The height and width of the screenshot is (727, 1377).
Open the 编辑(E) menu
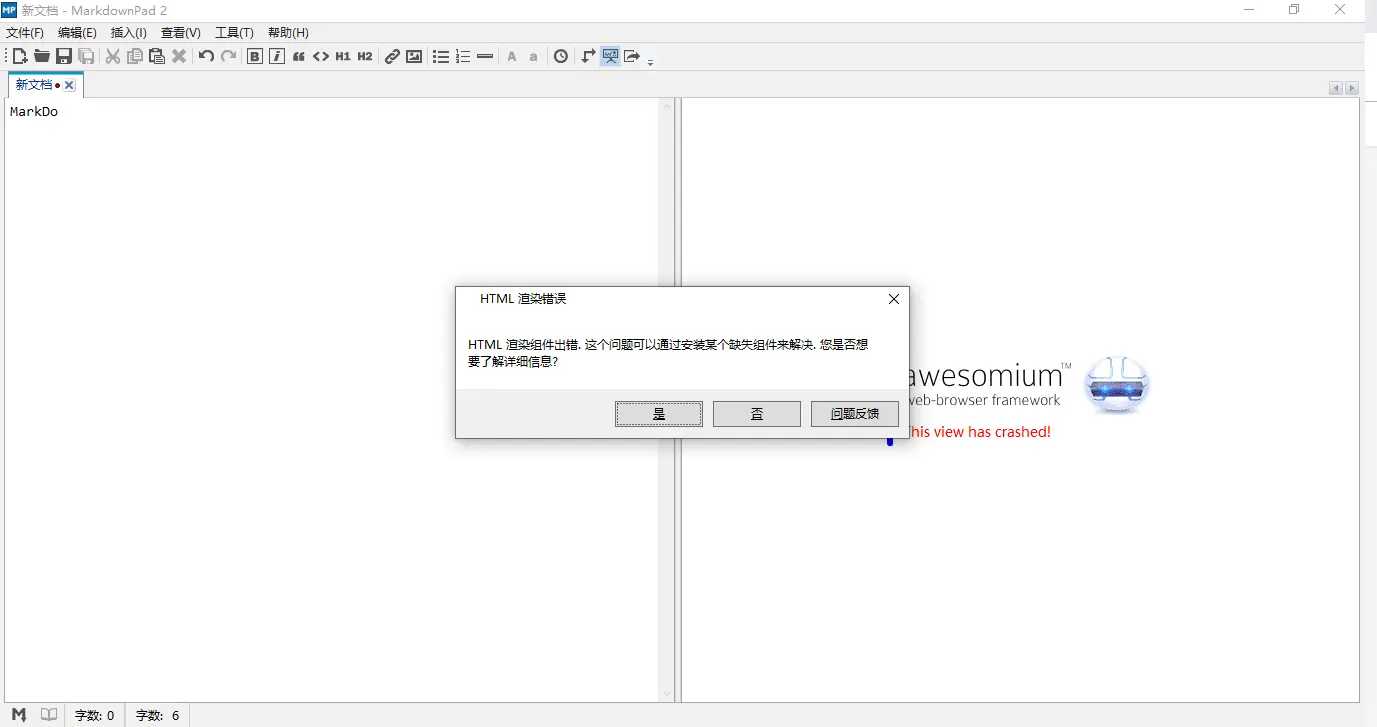coord(78,33)
